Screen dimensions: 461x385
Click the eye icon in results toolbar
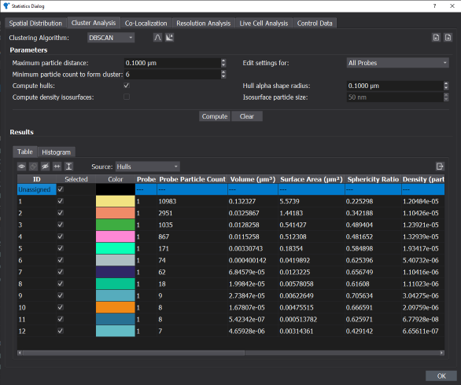coord(22,166)
